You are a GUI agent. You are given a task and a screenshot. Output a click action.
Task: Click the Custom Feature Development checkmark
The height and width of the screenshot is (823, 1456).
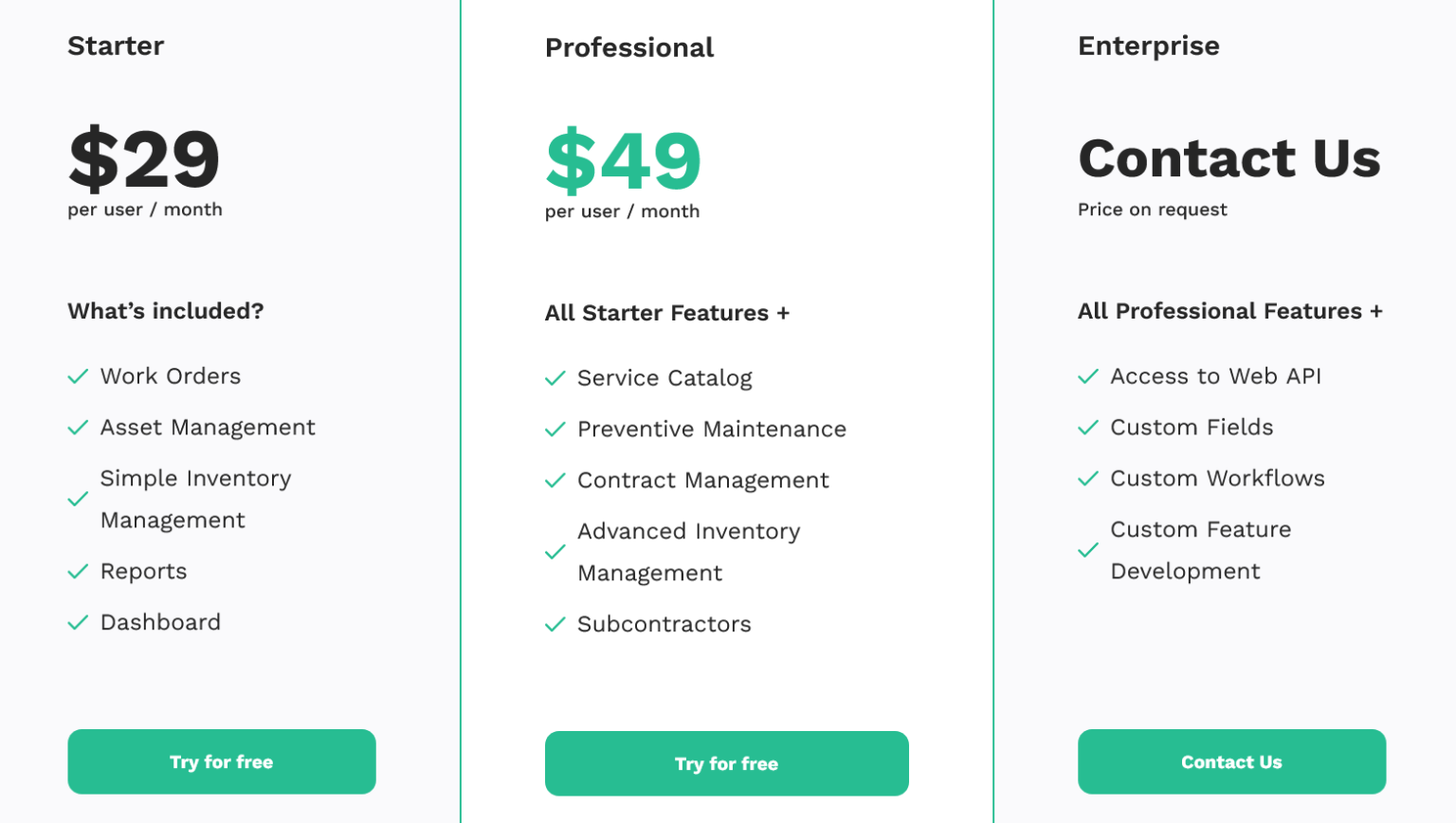1088,551
